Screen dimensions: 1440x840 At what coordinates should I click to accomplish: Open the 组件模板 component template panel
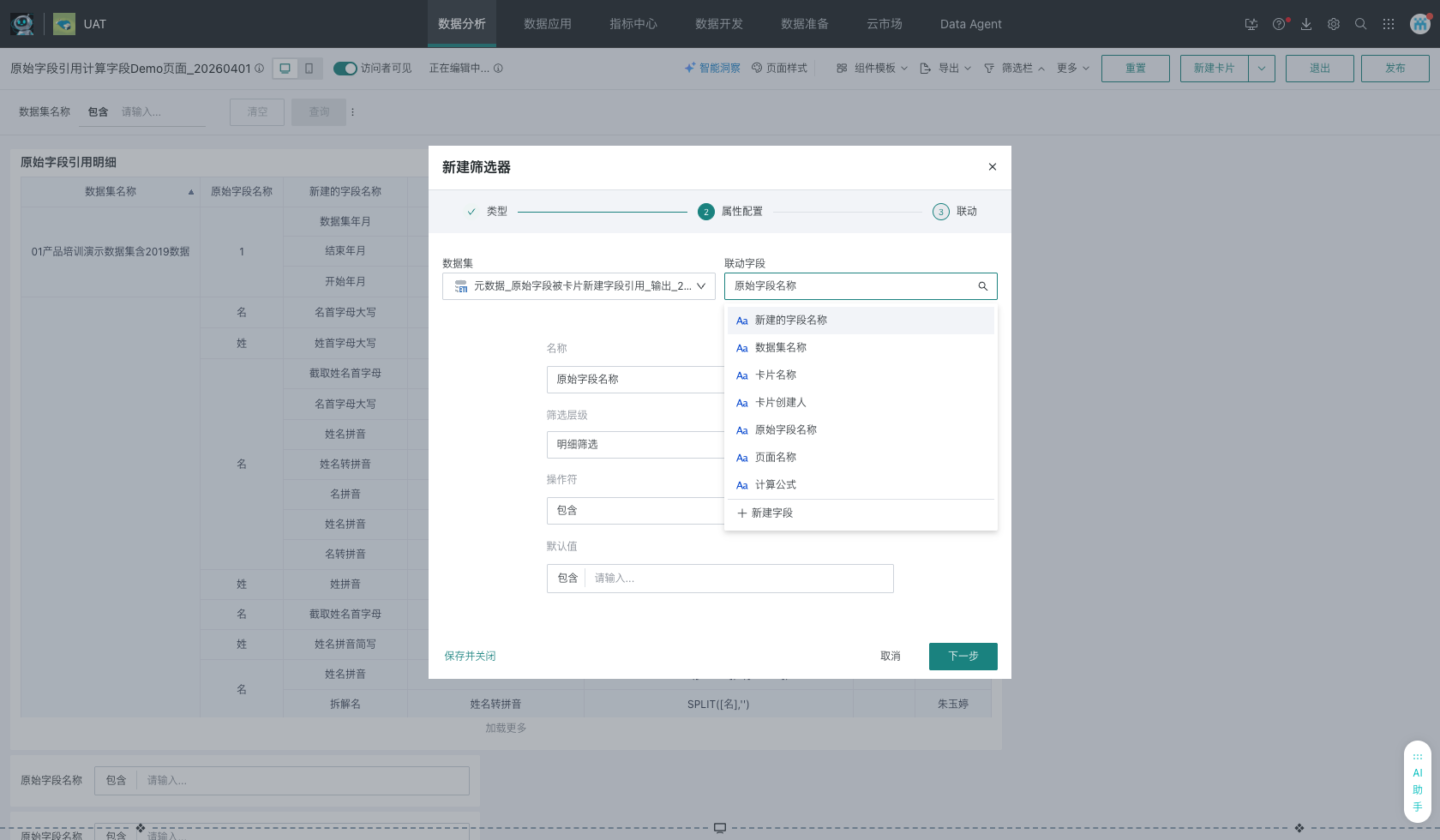tap(870, 68)
